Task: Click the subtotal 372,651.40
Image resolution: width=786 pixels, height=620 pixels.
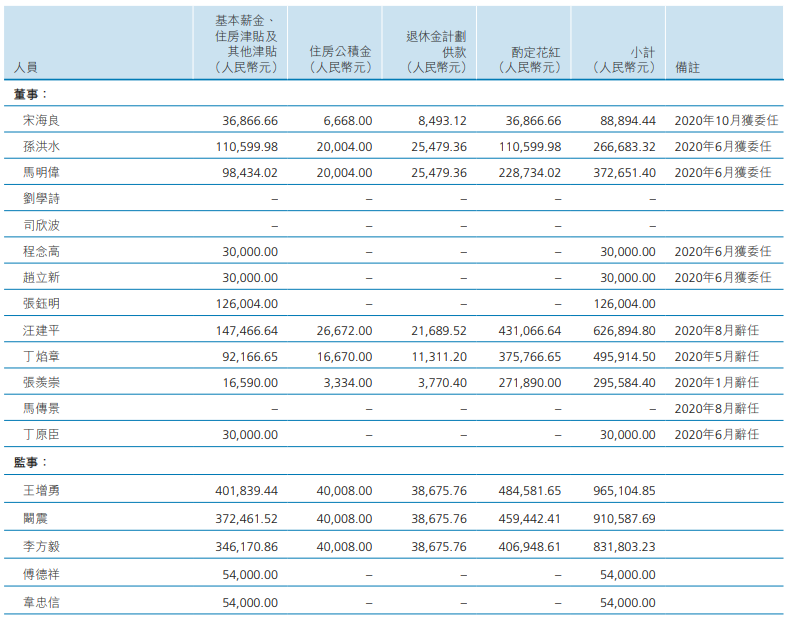Action: click(625, 173)
